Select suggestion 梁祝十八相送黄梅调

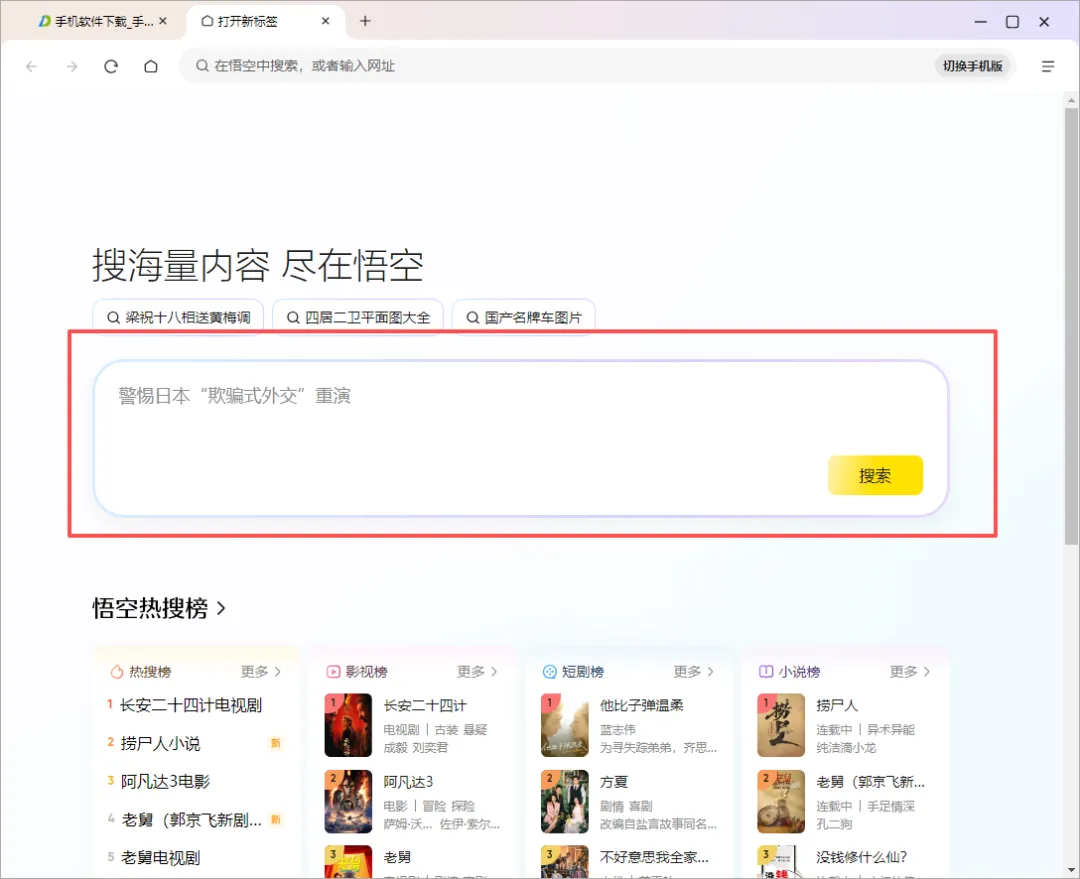pos(178,318)
